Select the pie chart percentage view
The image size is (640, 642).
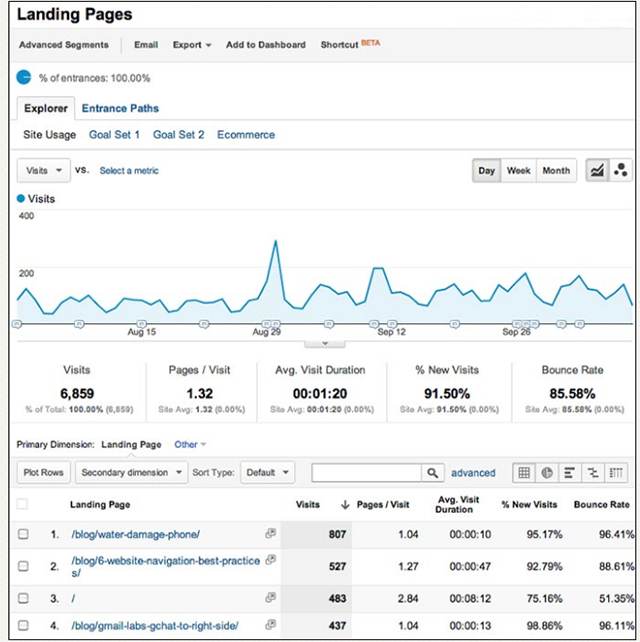[547, 473]
